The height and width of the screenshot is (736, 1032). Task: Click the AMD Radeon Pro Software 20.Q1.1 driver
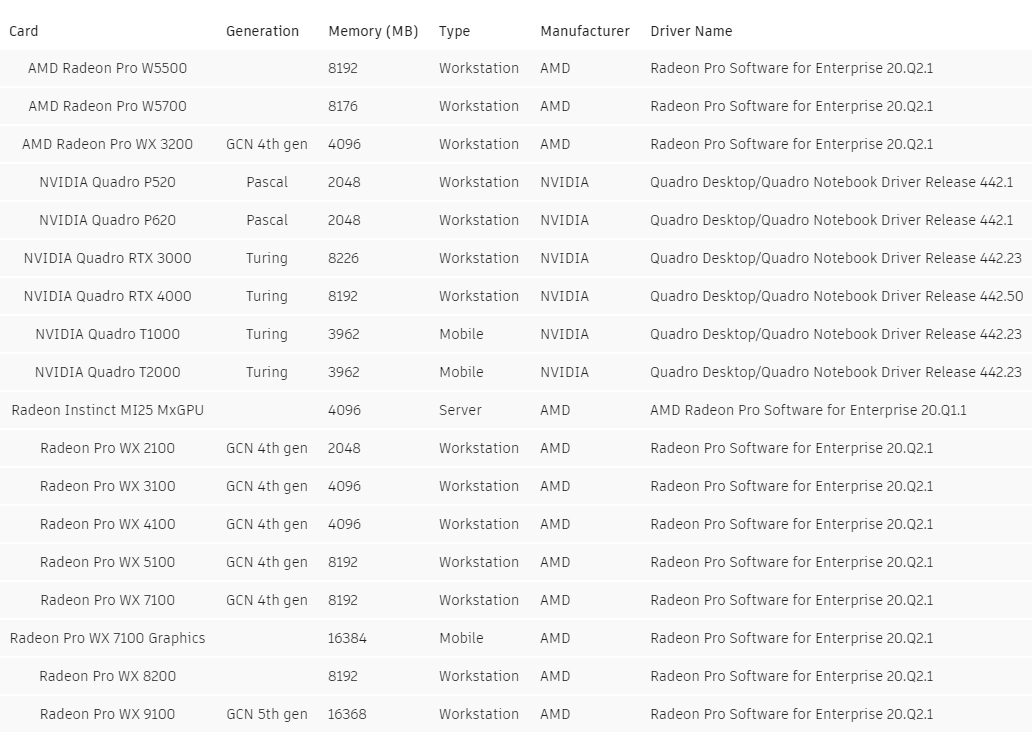tap(808, 410)
